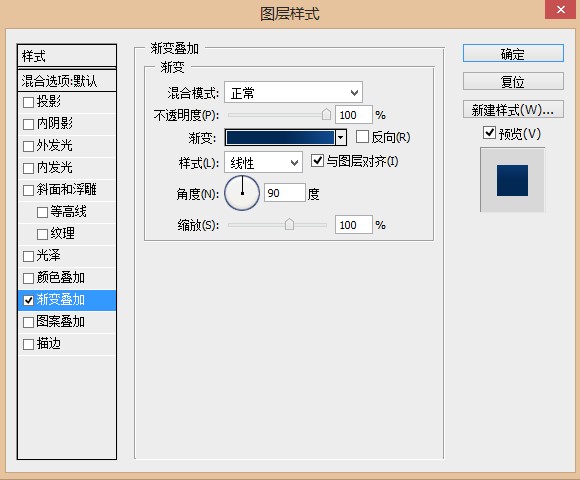
Task: Click the gradient preview thumbnail square
Action: click(512, 180)
